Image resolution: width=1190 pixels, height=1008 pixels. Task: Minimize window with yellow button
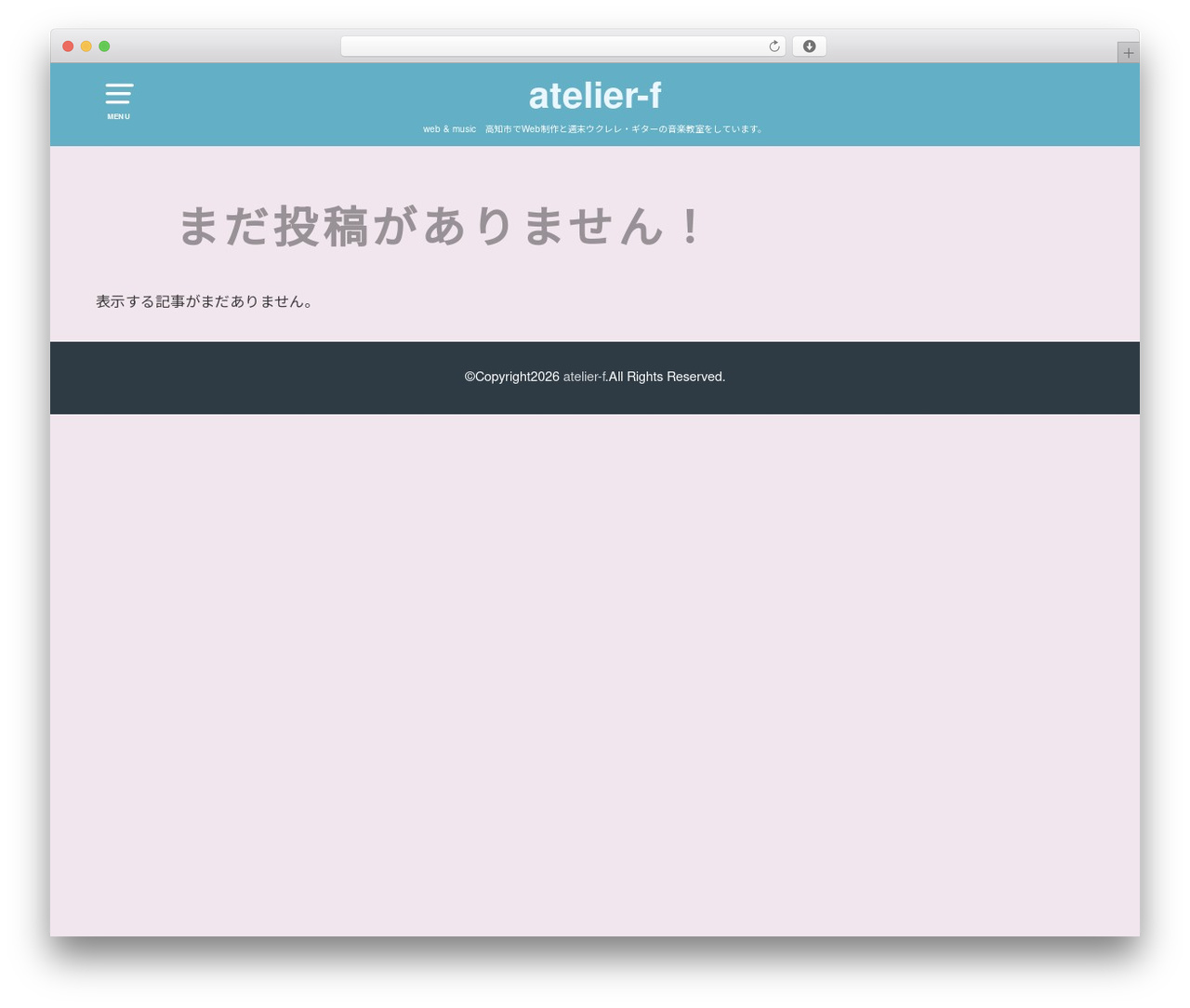click(x=86, y=46)
